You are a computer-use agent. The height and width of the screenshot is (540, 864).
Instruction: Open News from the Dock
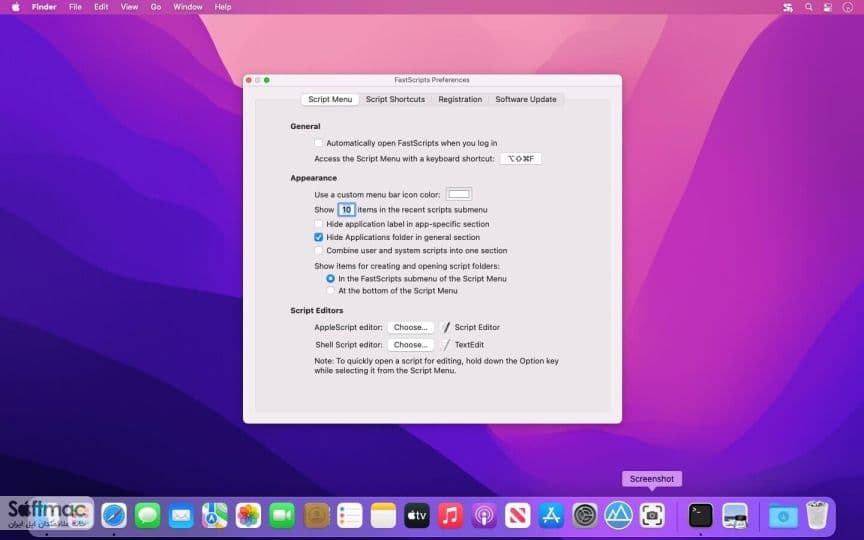518,516
